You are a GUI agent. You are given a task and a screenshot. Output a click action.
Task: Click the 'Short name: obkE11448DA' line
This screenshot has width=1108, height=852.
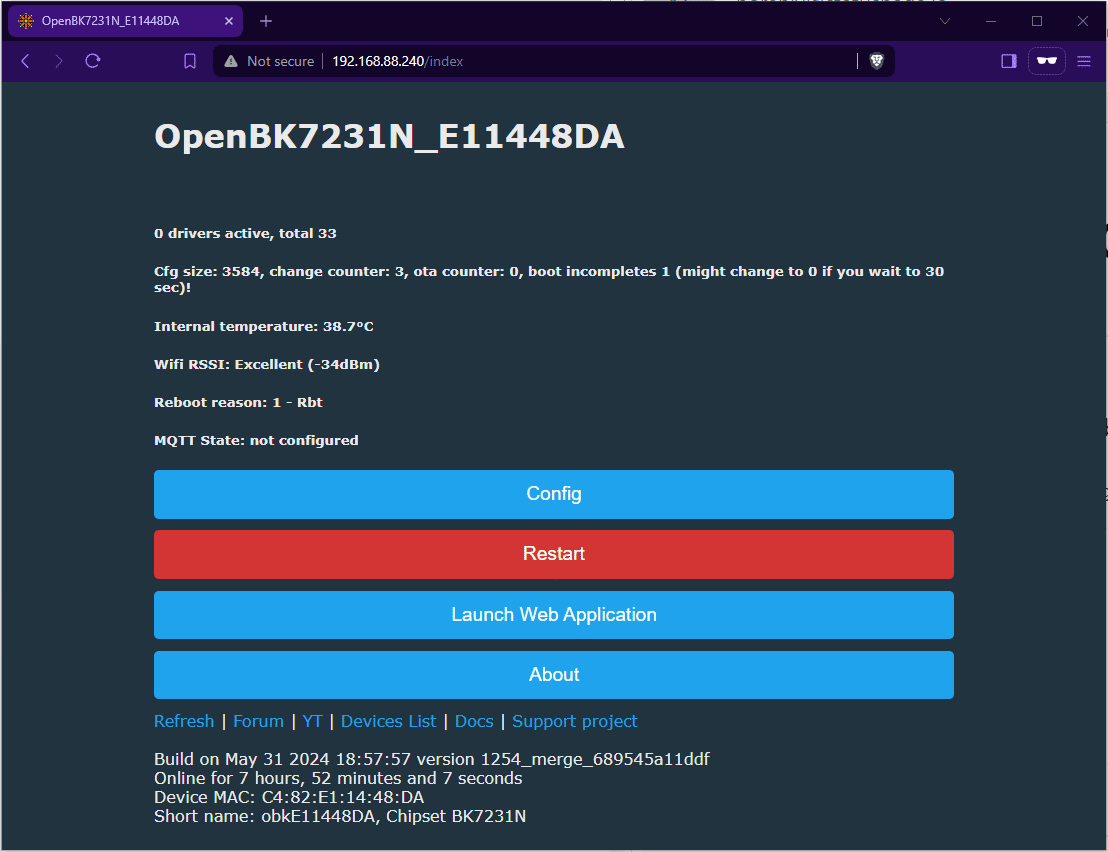point(340,817)
